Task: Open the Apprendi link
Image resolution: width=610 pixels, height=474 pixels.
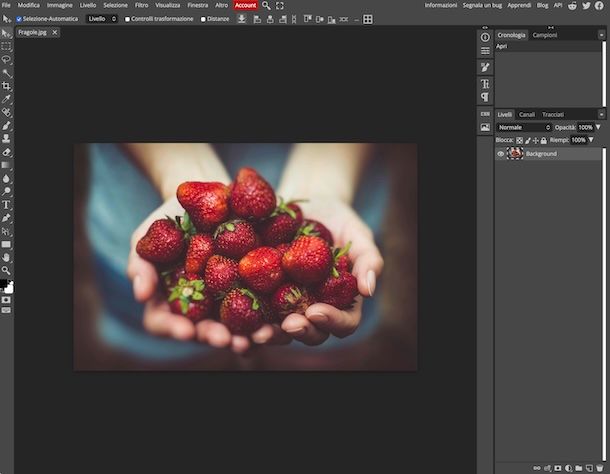Action: (519, 5)
